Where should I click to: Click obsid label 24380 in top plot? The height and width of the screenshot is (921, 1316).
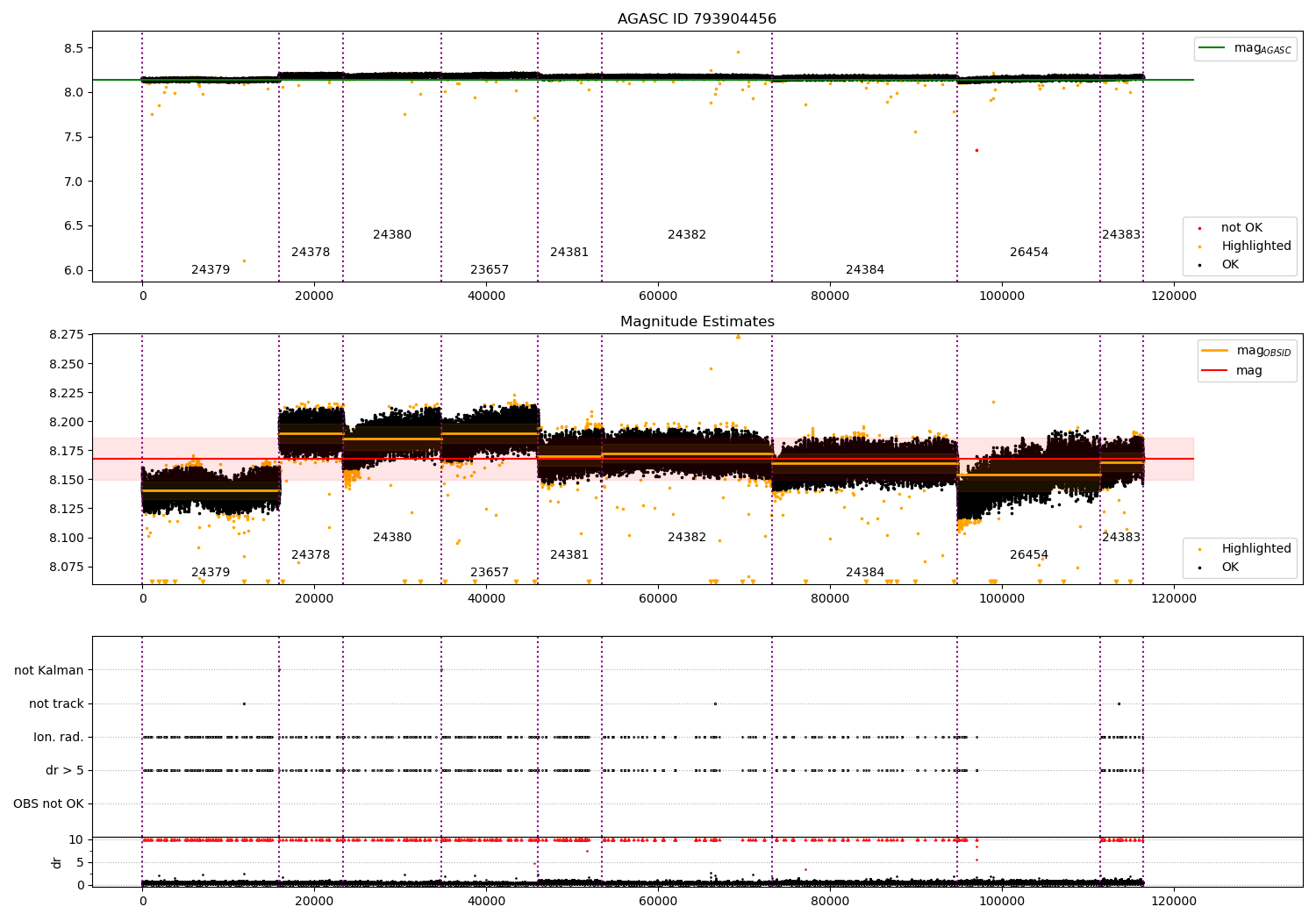[392, 235]
